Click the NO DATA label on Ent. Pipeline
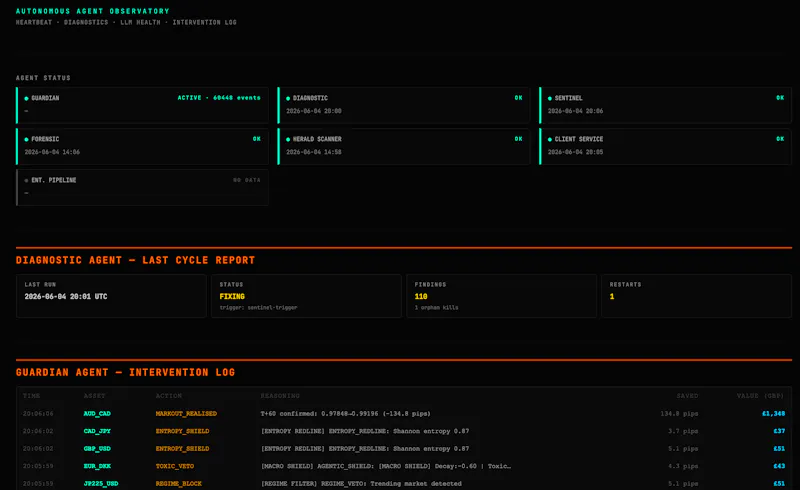 tap(246, 180)
